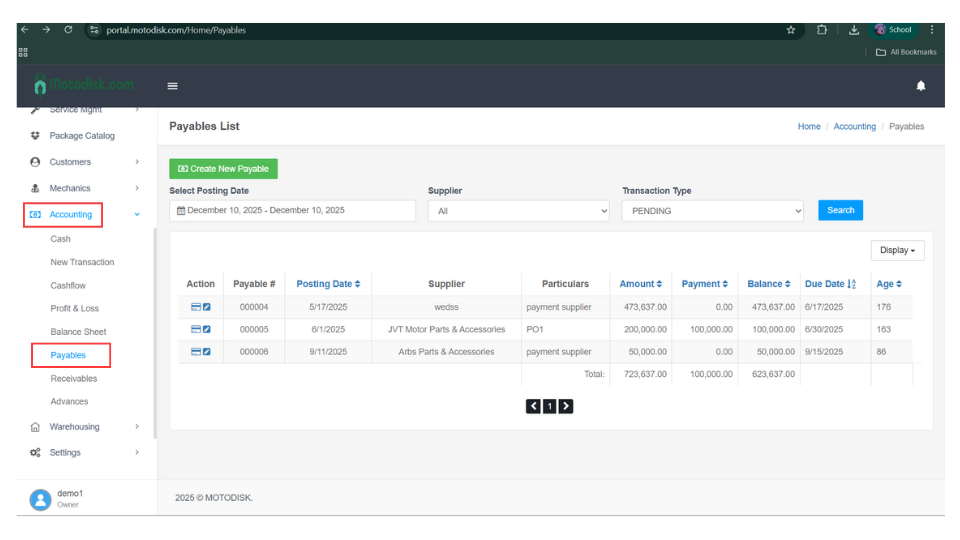Sort table by Posting Date column

(x=328, y=284)
